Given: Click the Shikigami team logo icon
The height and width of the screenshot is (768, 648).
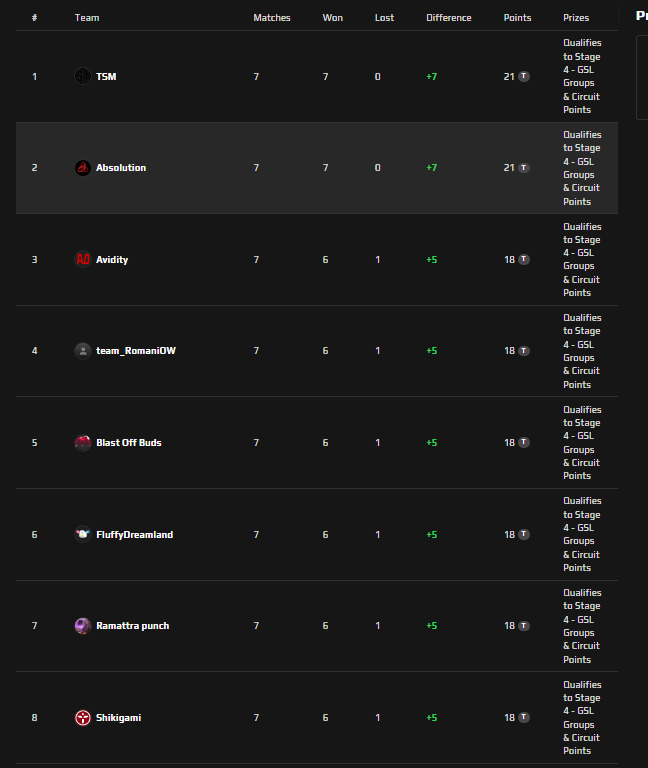Looking at the screenshot, I should pos(83,717).
